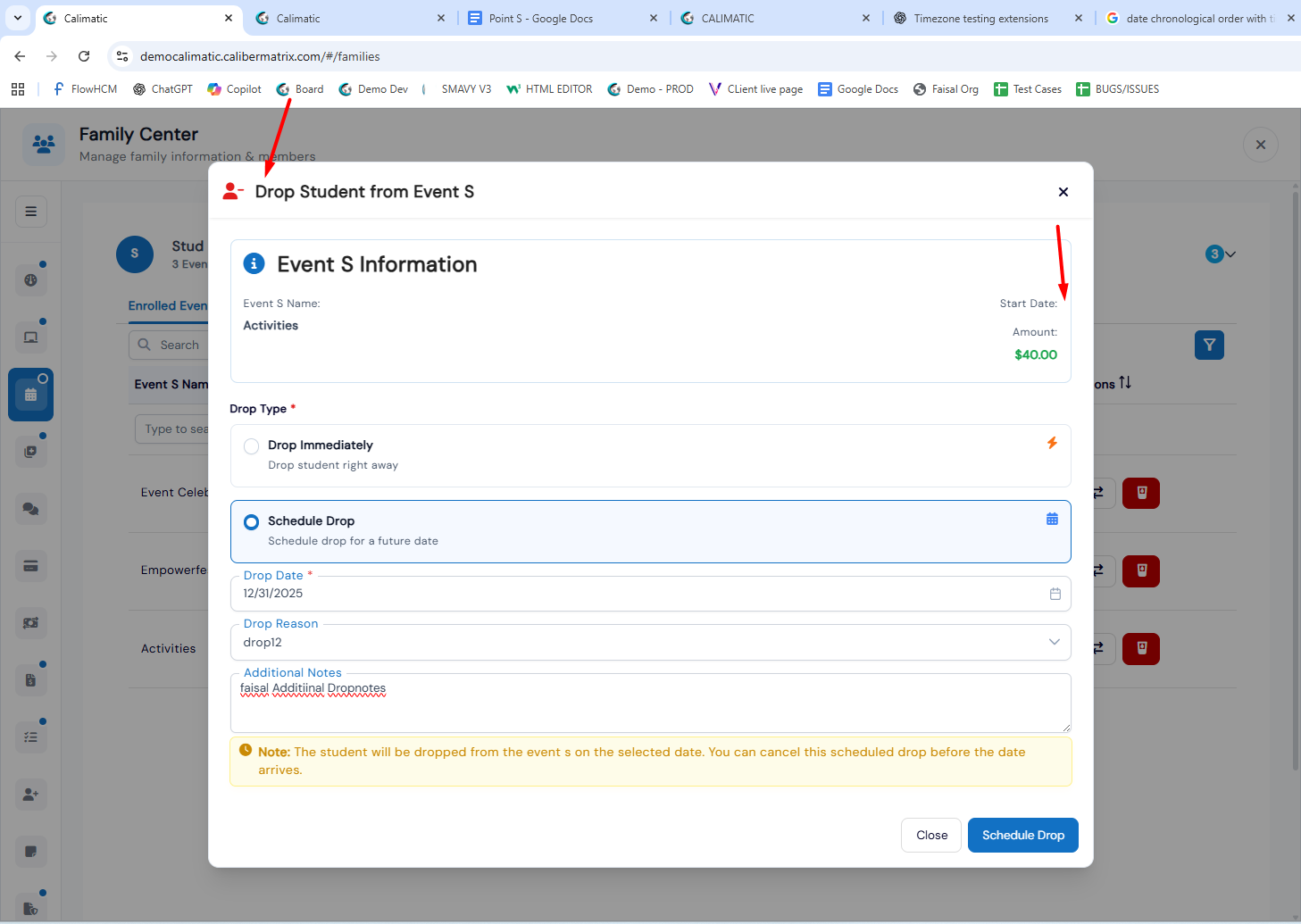Open the BUGS/ISSUES bookmark
The width and height of the screenshot is (1301, 924).
pyautogui.click(x=1117, y=89)
